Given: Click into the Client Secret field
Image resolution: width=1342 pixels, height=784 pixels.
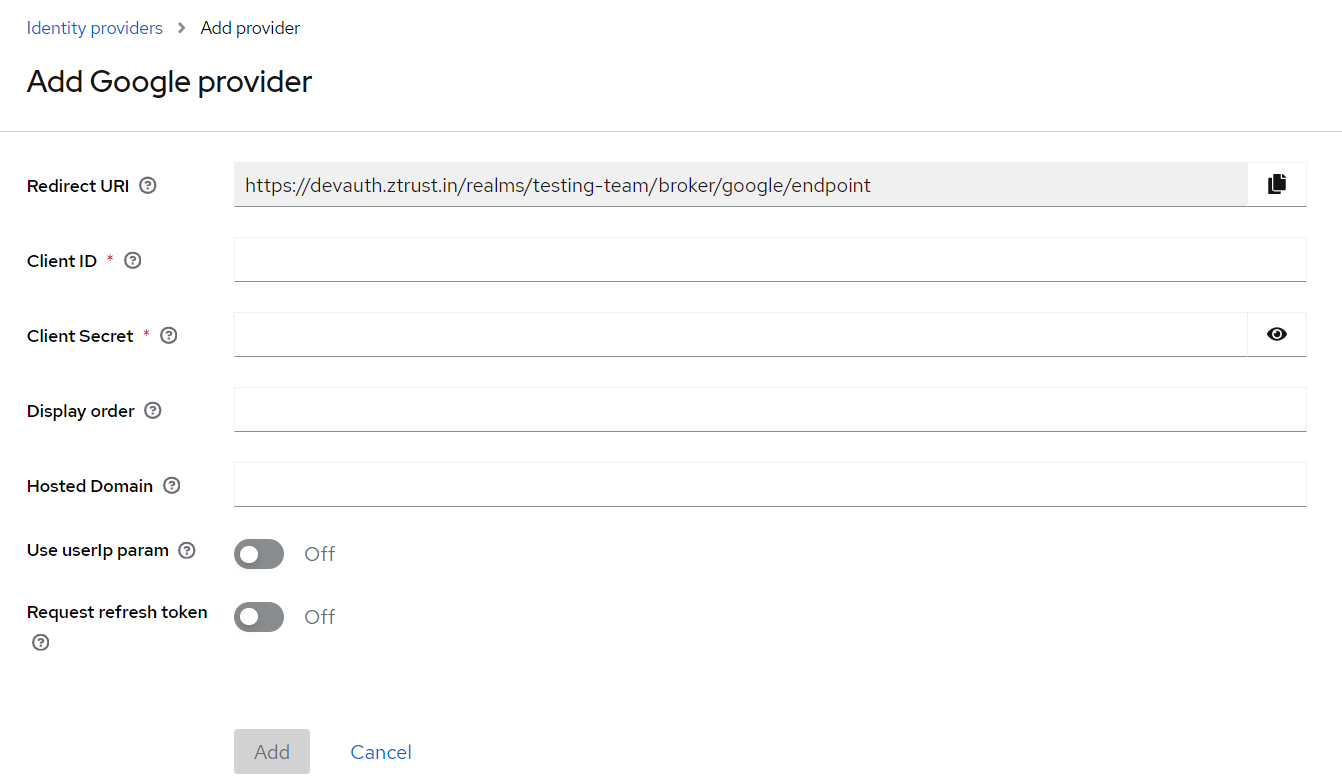Looking at the screenshot, I should (740, 335).
